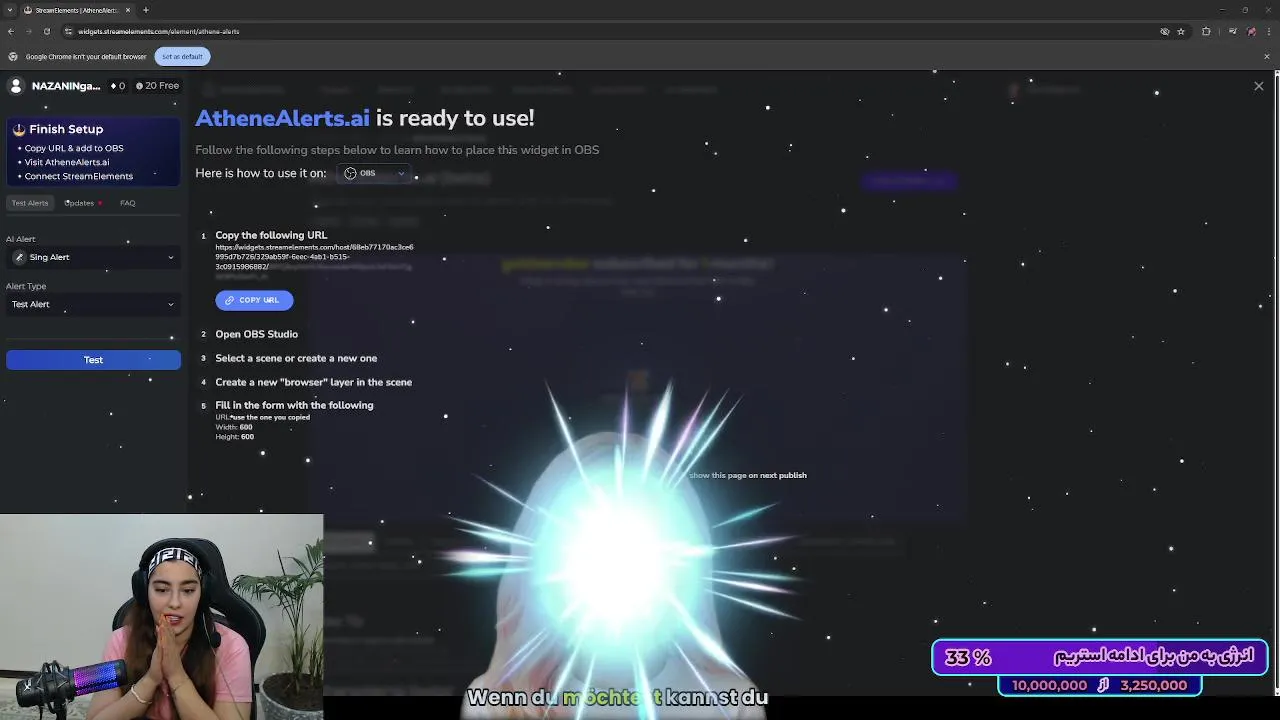Screen dimensions: 1280x720
Task: Switch to the FAQ tab
Action: pos(128,203)
